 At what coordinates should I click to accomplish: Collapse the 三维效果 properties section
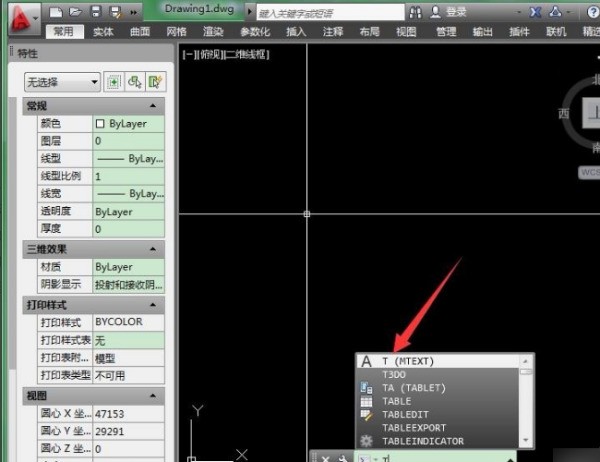point(153,249)
